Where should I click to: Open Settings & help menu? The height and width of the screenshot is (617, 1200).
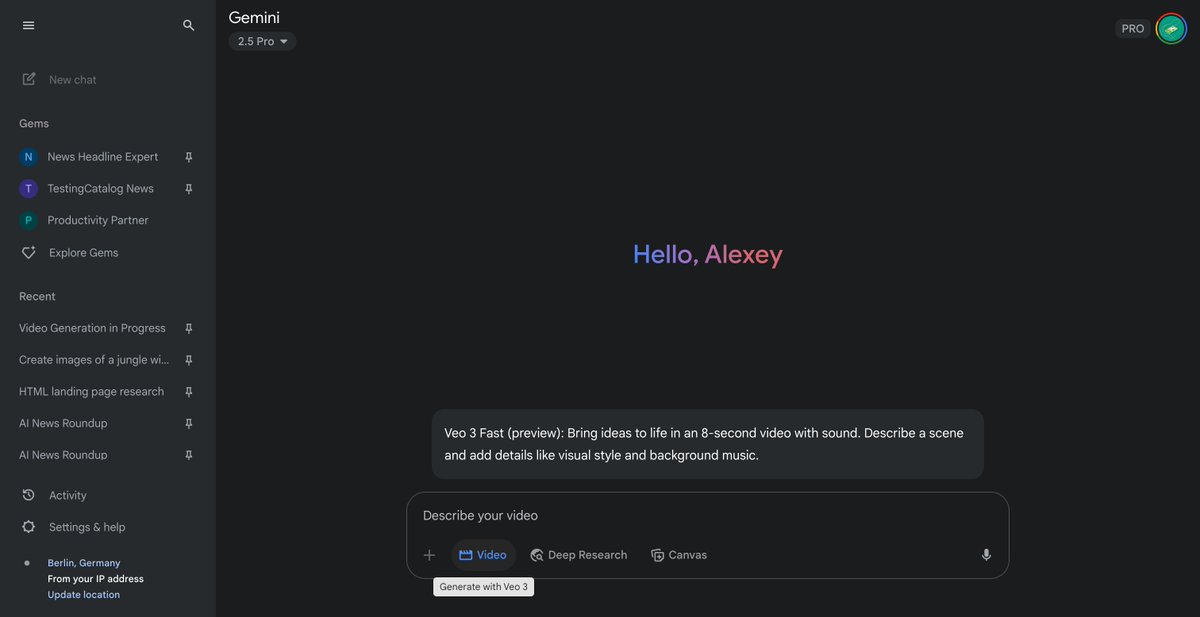click(87, 527)
